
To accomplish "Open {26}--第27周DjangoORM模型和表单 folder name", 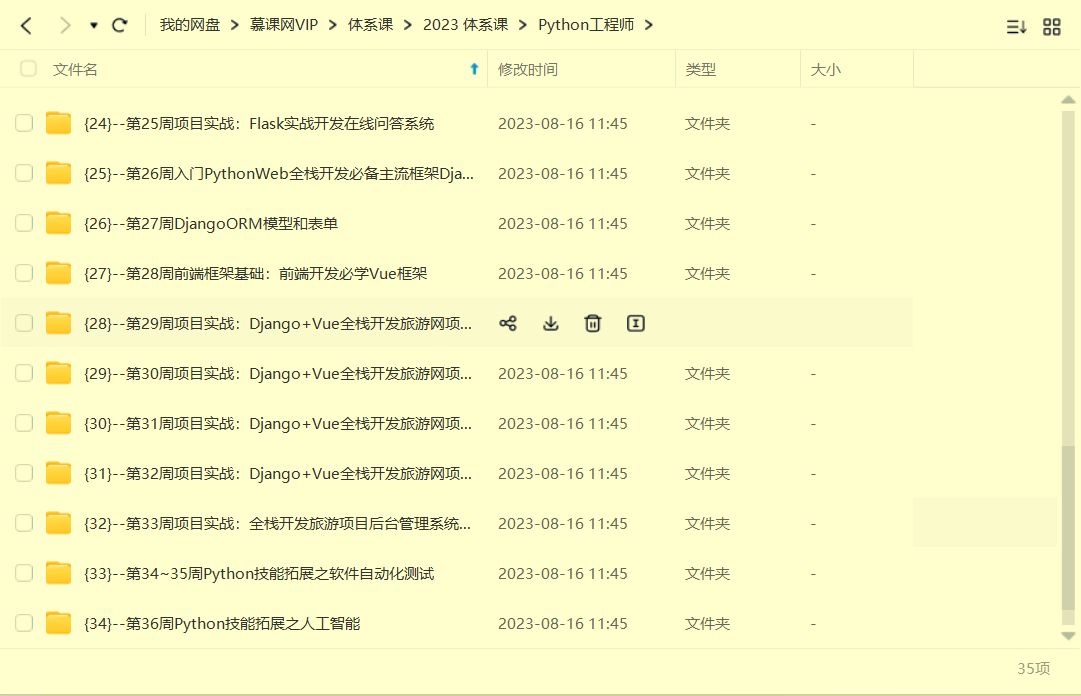I will (x=211, y=224).
